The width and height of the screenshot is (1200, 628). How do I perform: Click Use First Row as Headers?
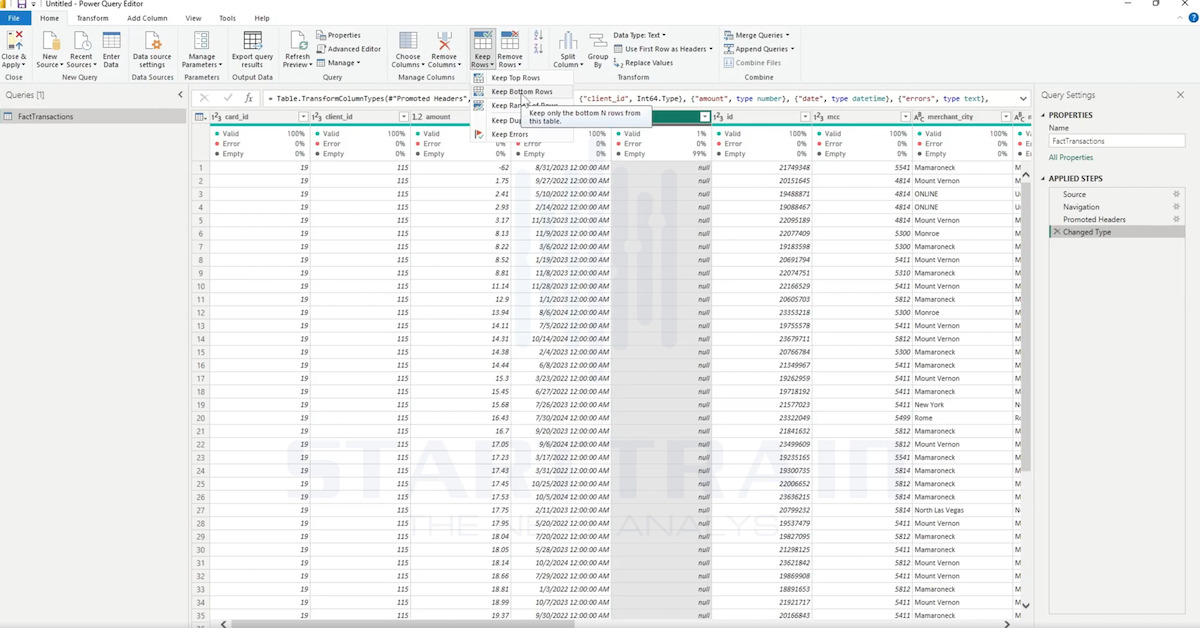(x=664, y=49)
